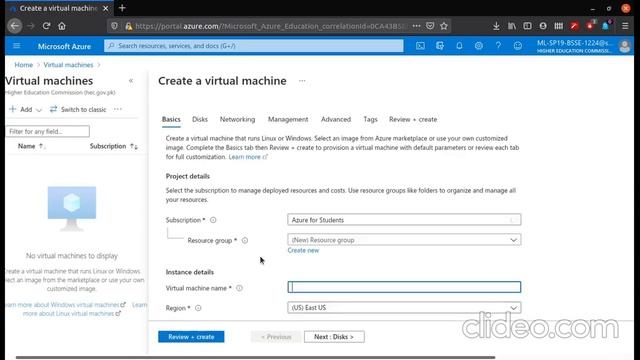Click Filter for any field box
Viewport: 640px width, 360px height.
point(48,131)
